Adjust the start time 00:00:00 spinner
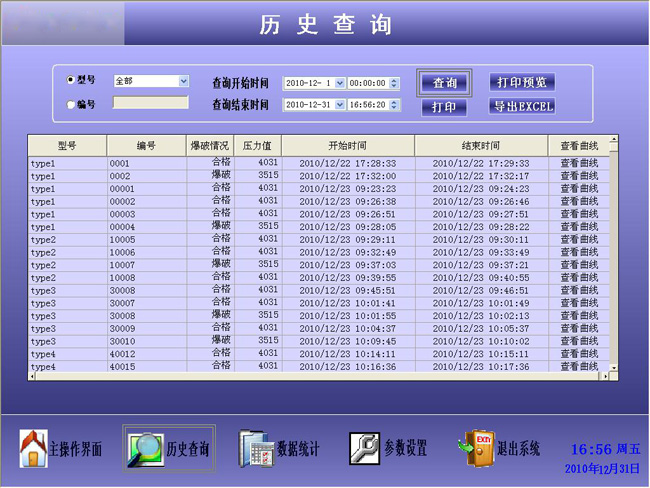Image resolution: width=650 pixels, height=488 pixels. pos(395,83)
